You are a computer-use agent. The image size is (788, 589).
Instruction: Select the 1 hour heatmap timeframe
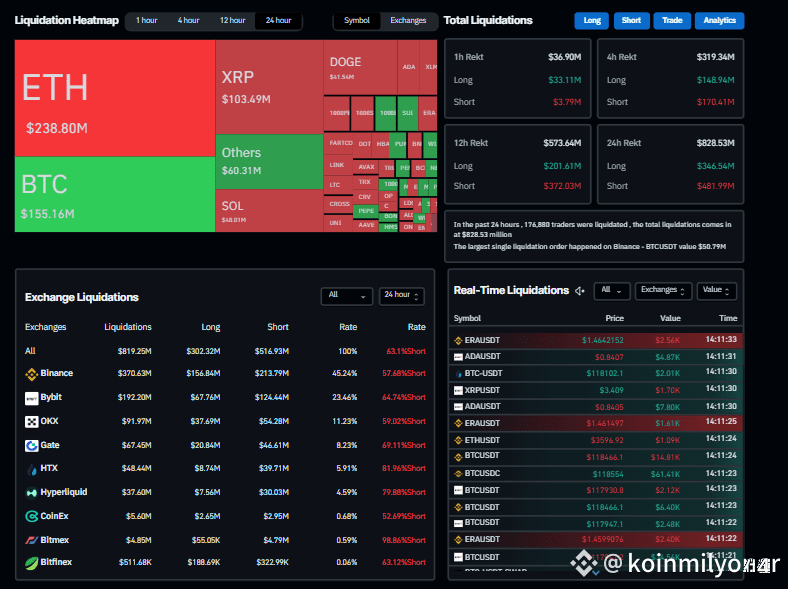pos(146,21)
